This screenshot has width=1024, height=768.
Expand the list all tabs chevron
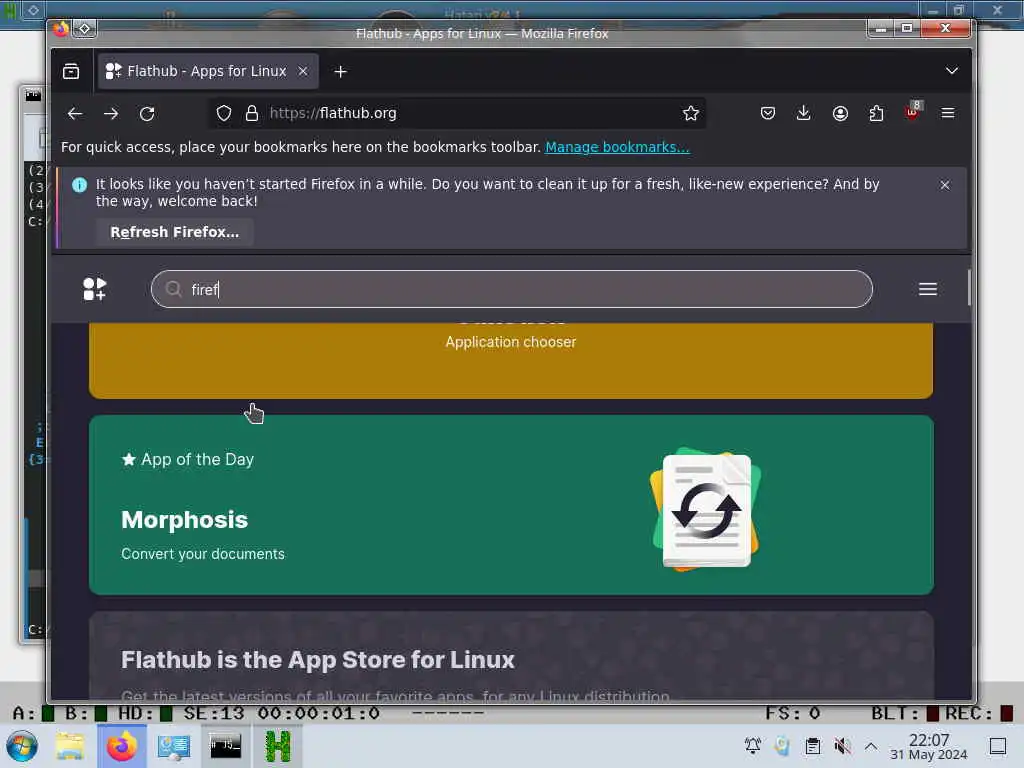952,71
